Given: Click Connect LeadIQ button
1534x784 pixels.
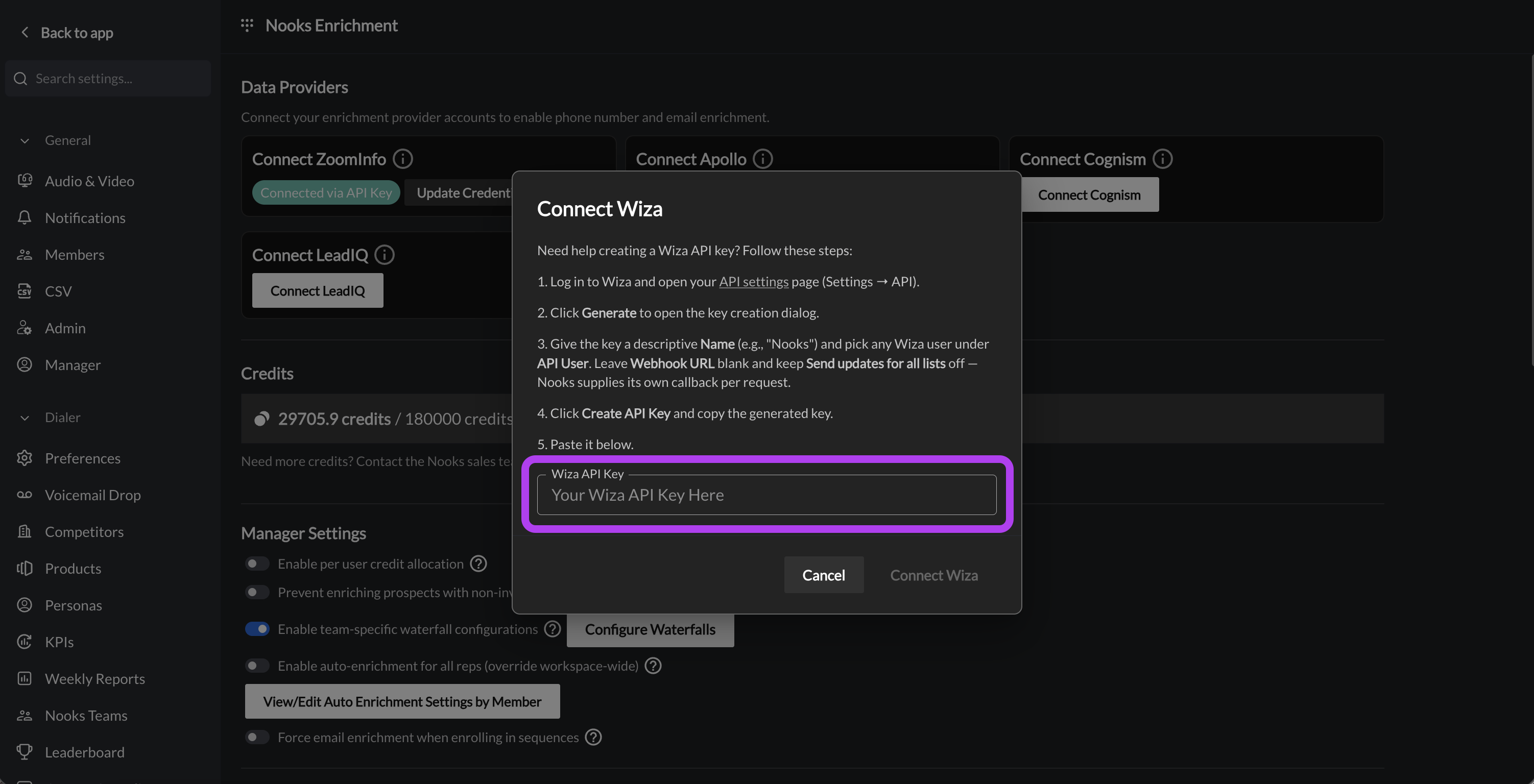Looking at the screenshot, I should (318, 290).
